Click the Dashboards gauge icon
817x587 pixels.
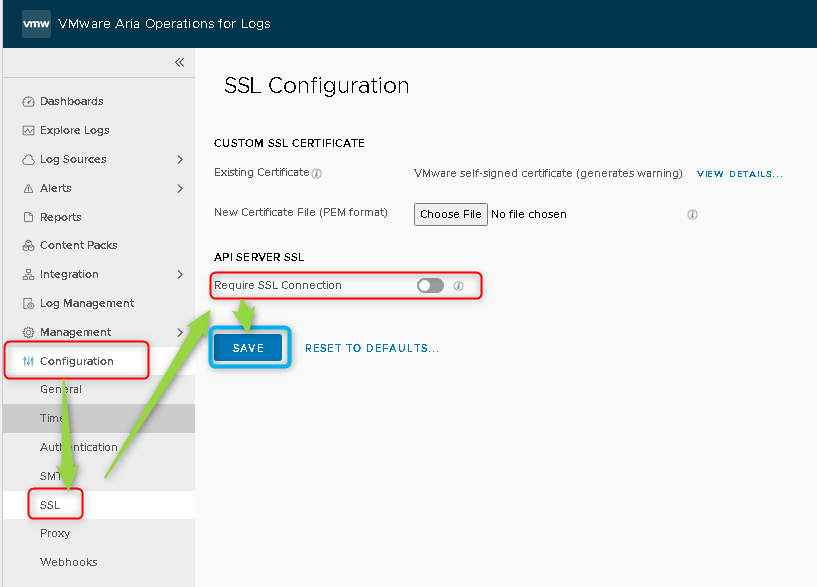click(x=28, y=102)
